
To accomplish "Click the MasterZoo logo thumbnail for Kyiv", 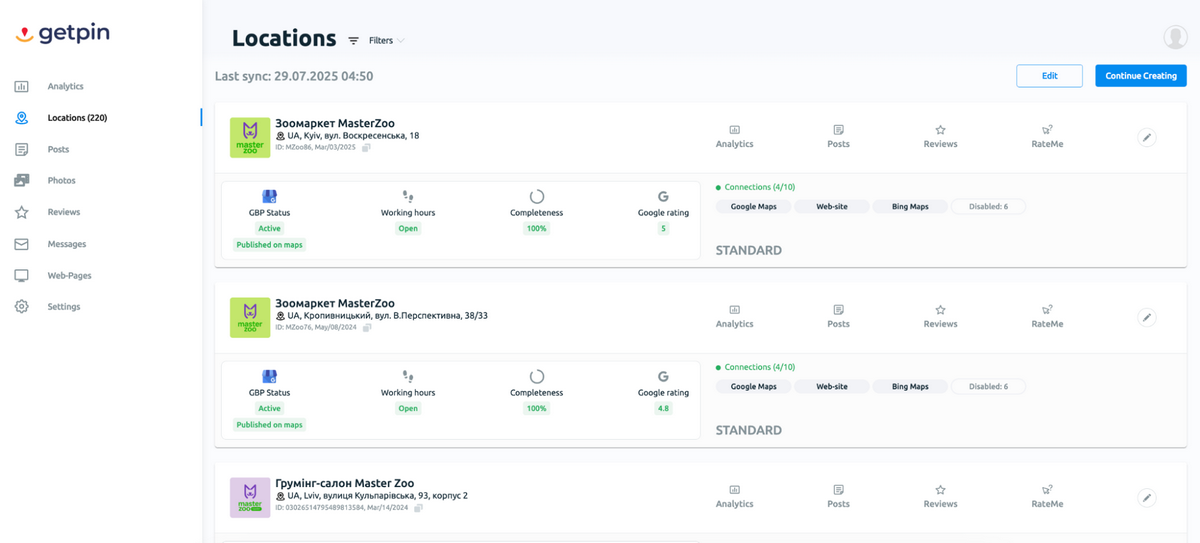I will (250, 138).
